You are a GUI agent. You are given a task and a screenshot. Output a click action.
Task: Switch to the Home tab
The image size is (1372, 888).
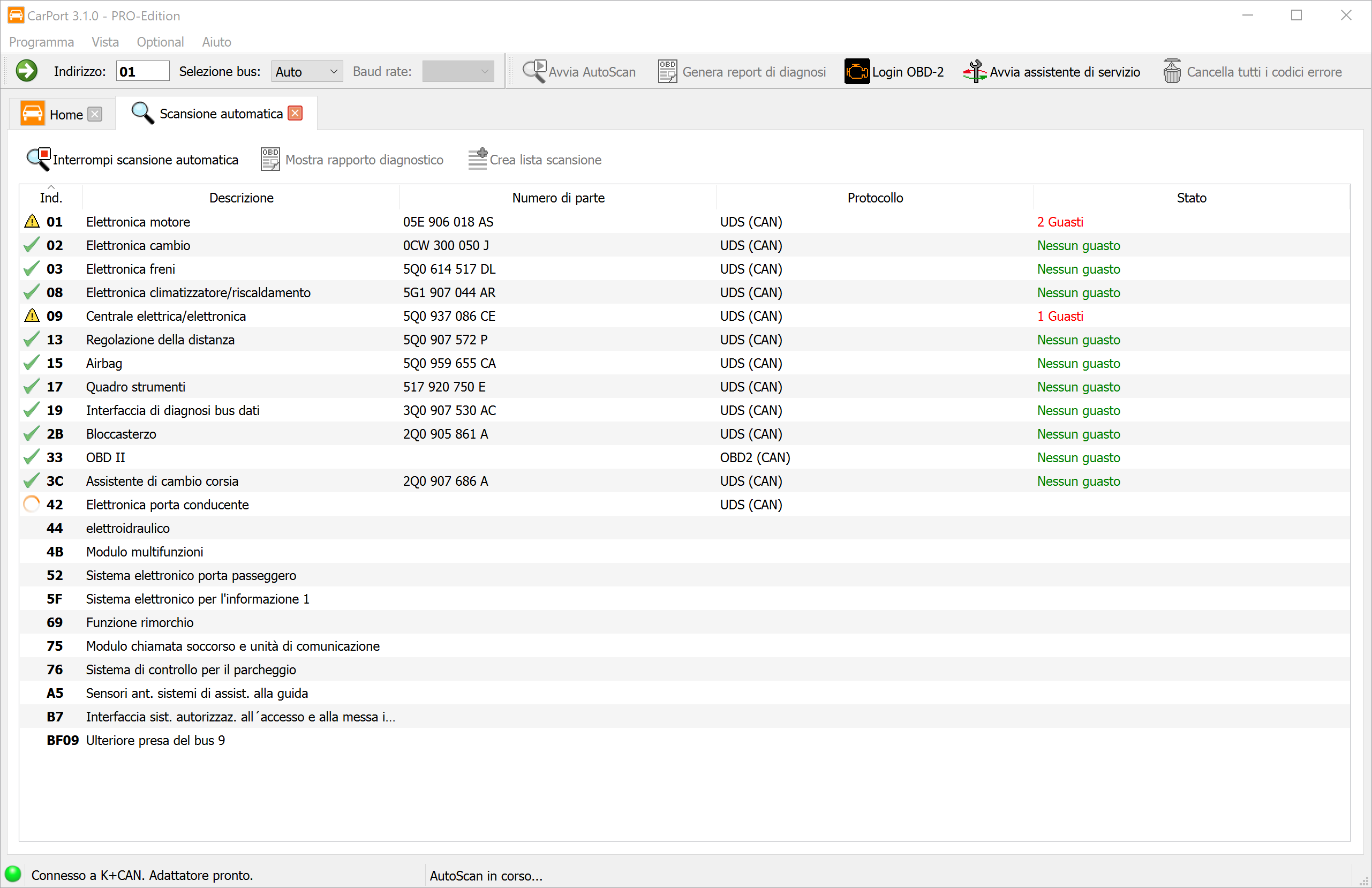coord(65,114)
